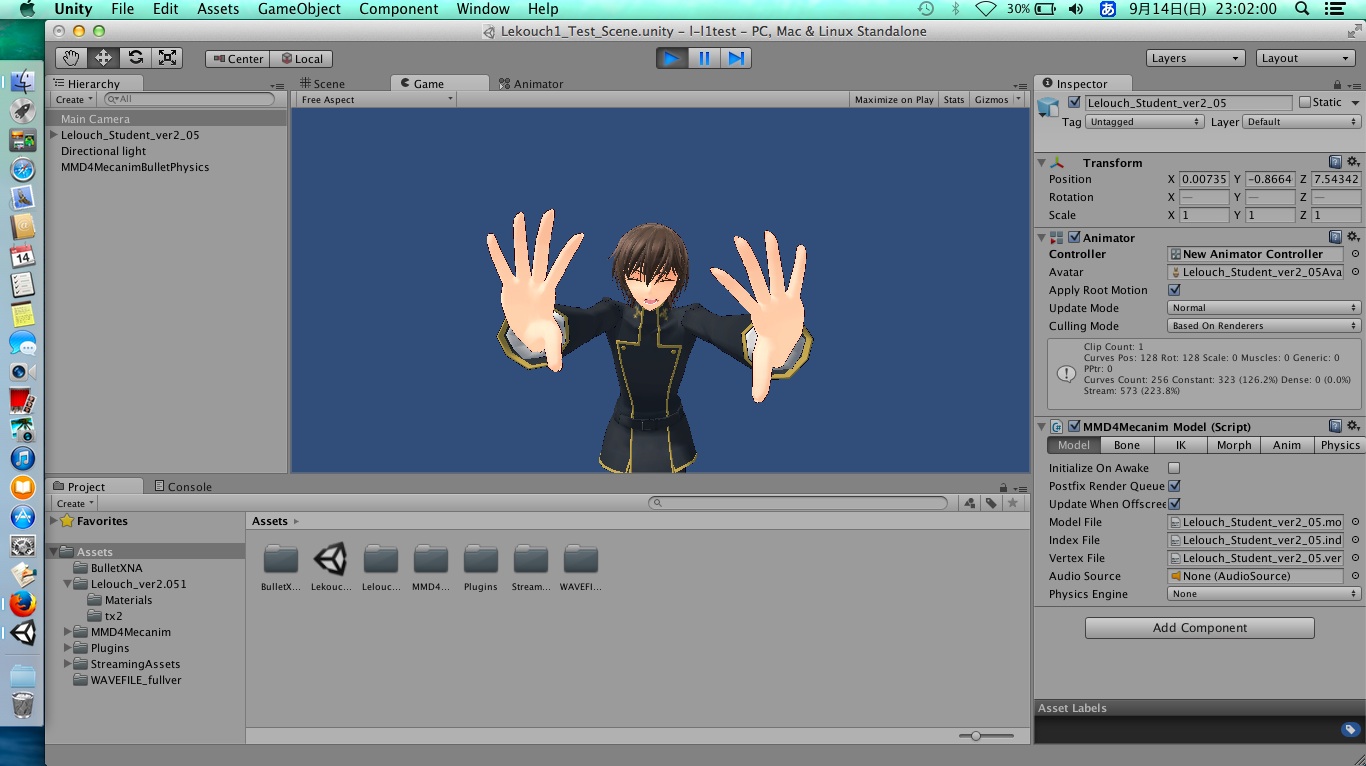This screenshot has width=1366, height=766.
Task: Enable Initialize On Awake checkbox
Action: [x=1174, y=468]
